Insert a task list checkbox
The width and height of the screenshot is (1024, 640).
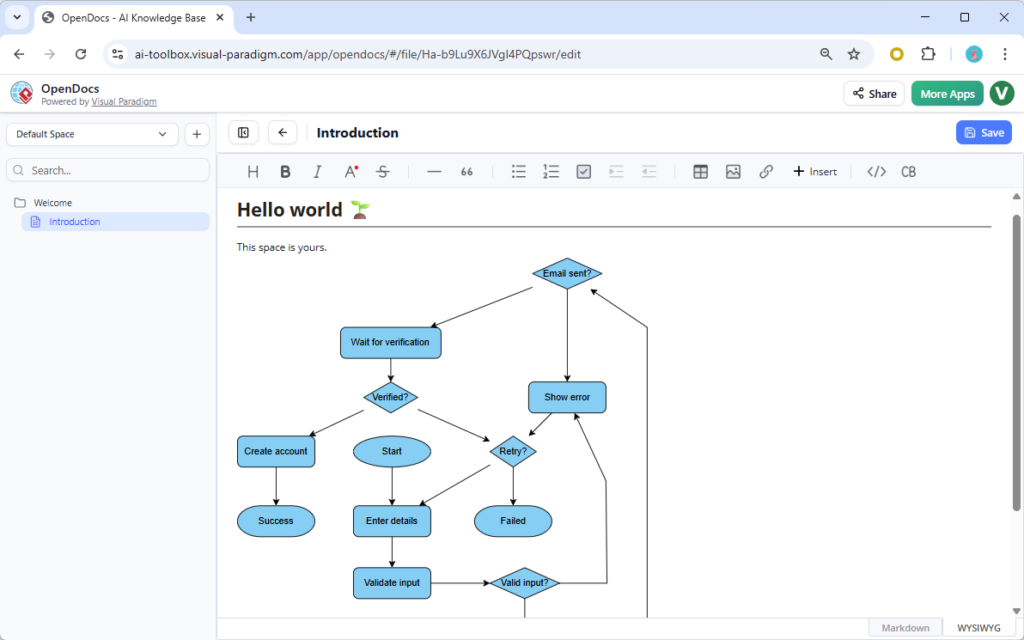pos(583,171)
